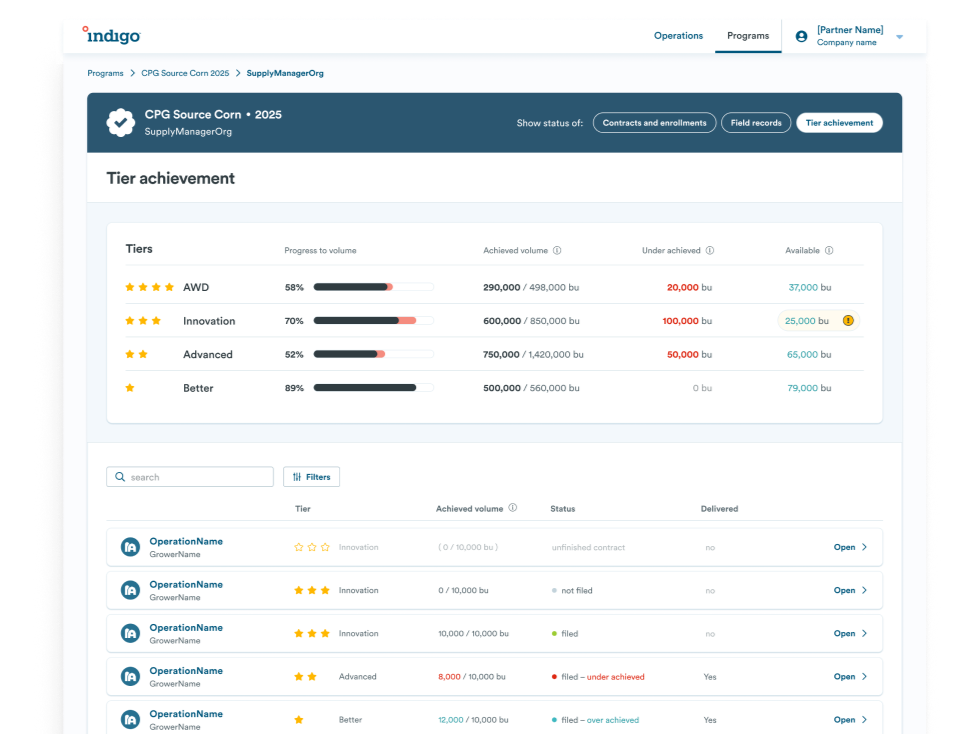This screenshot has width=978, height=734.
Task: Click the star in the Better operation row
Action: pyautogui.click(x=299, y=720)
